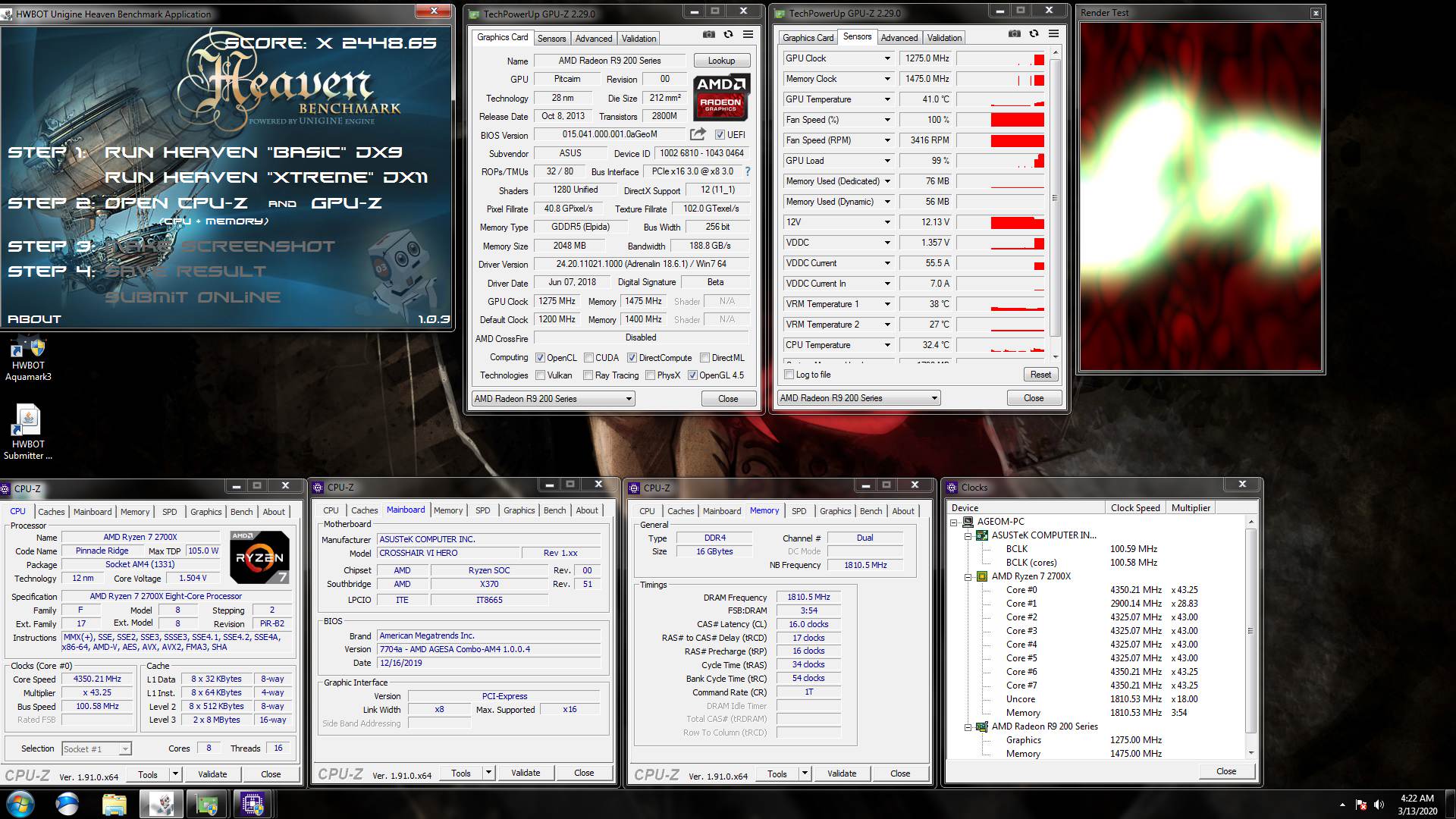This screenshot has width=1456, height=819.
Task: Open the hamburger menu in GPU-Z Graphics Card window
Action: (x=748, y=34)
